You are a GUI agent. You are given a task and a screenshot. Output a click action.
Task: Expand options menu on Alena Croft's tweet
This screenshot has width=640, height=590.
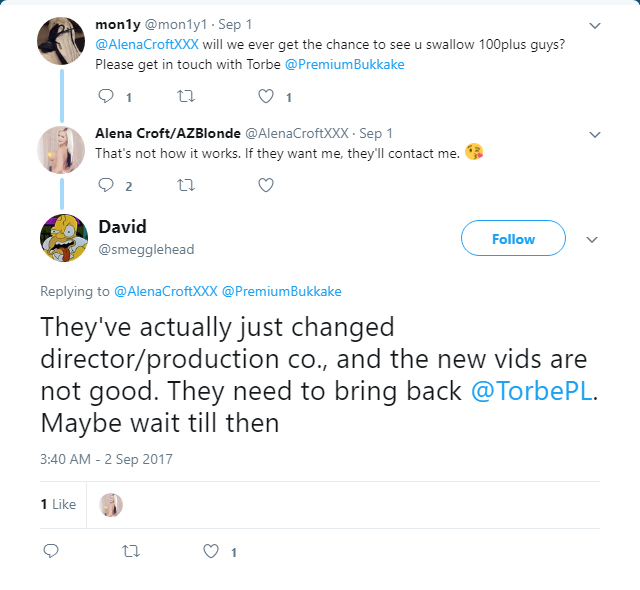595,134
